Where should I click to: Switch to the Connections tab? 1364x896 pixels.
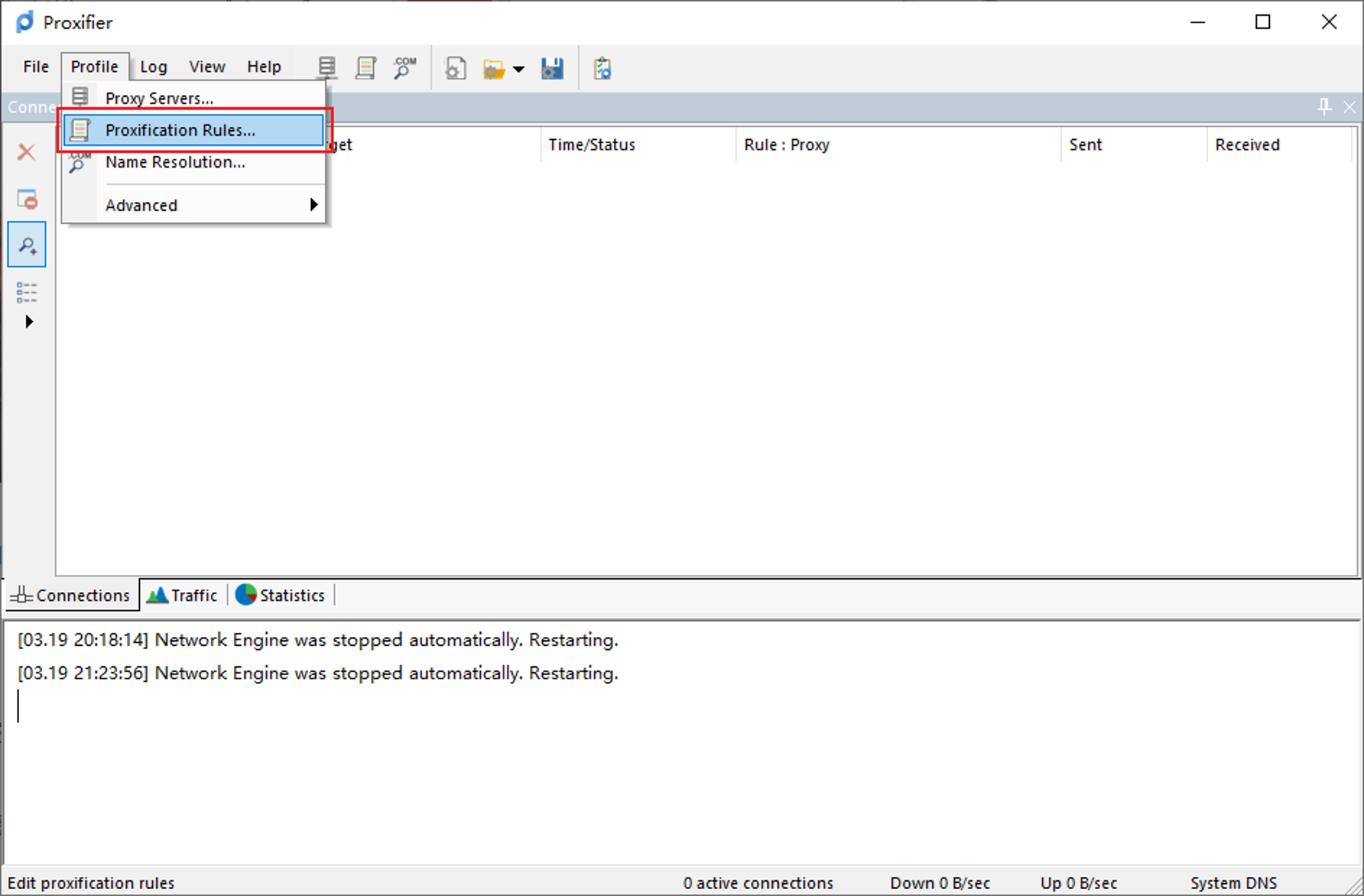72,595
